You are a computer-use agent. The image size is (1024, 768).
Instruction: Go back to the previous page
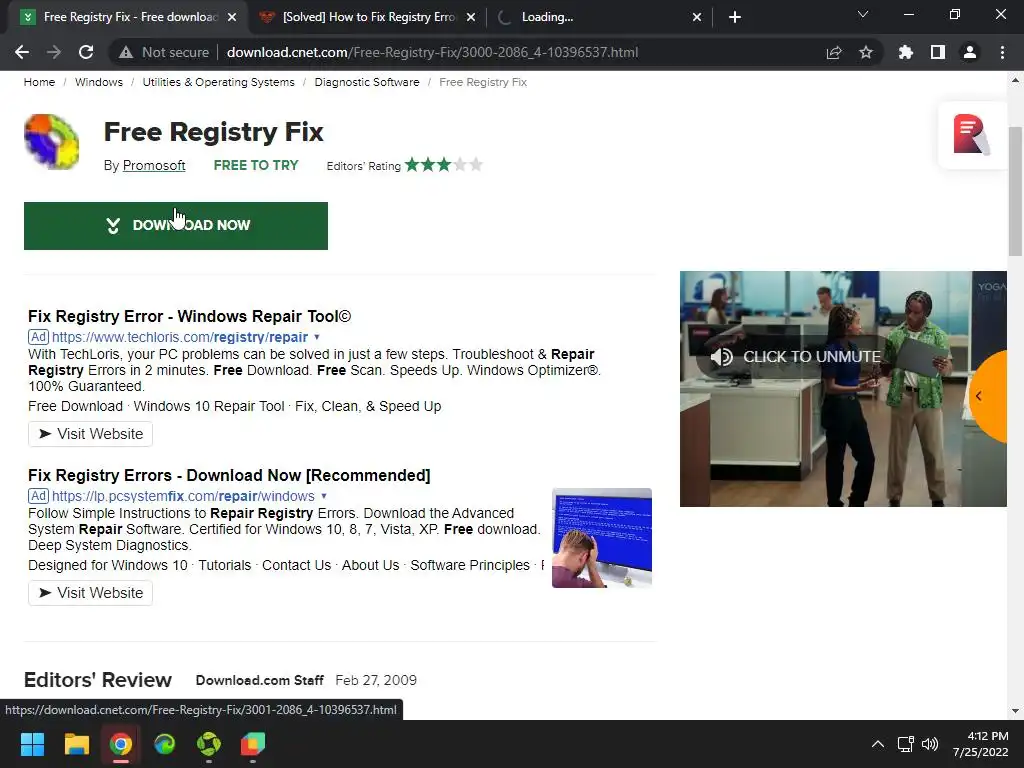pyautogui.click(x=22, y=52)
